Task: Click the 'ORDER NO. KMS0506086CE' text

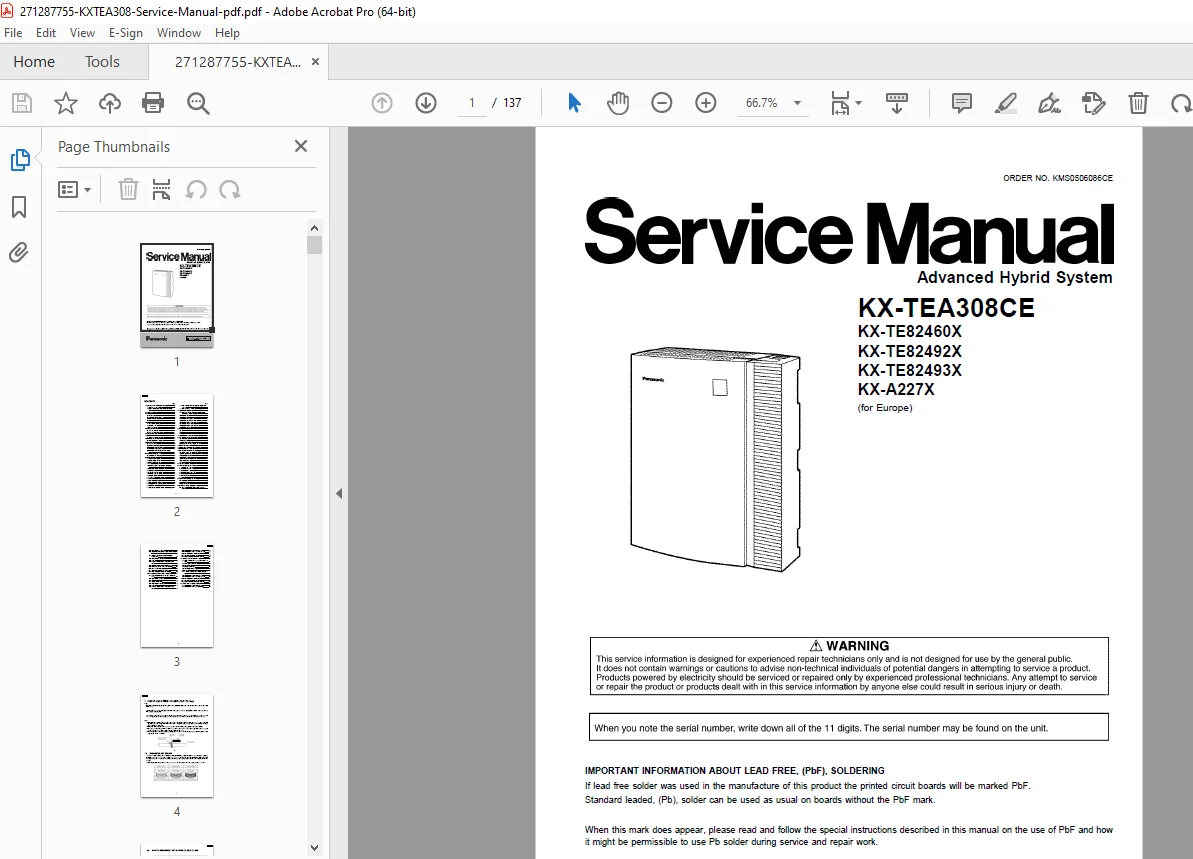Action: click(1058, 178)
